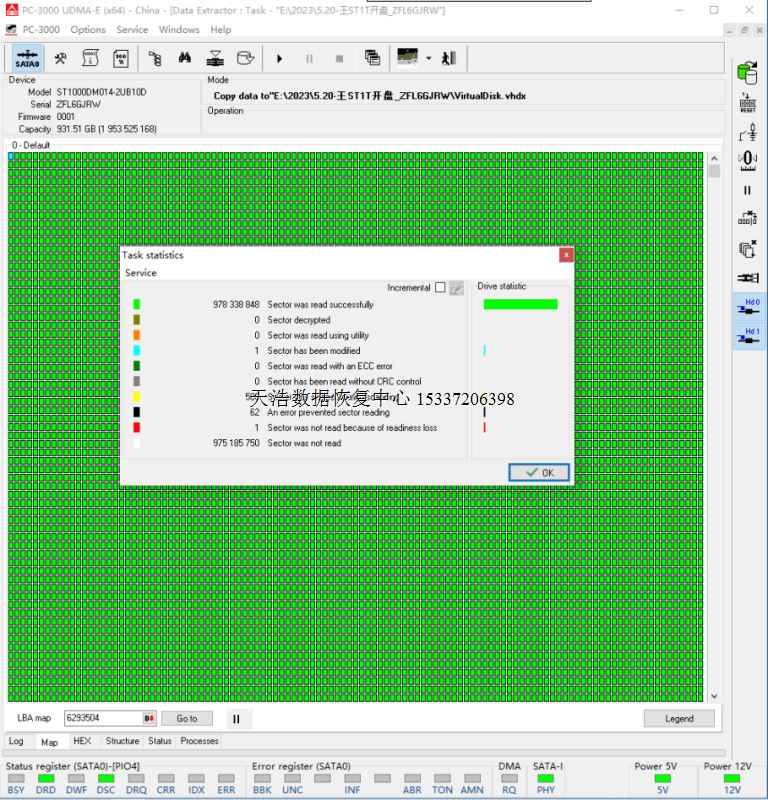Open the Service menu
This screenshot has height=800, width=768.
(132, 30)
